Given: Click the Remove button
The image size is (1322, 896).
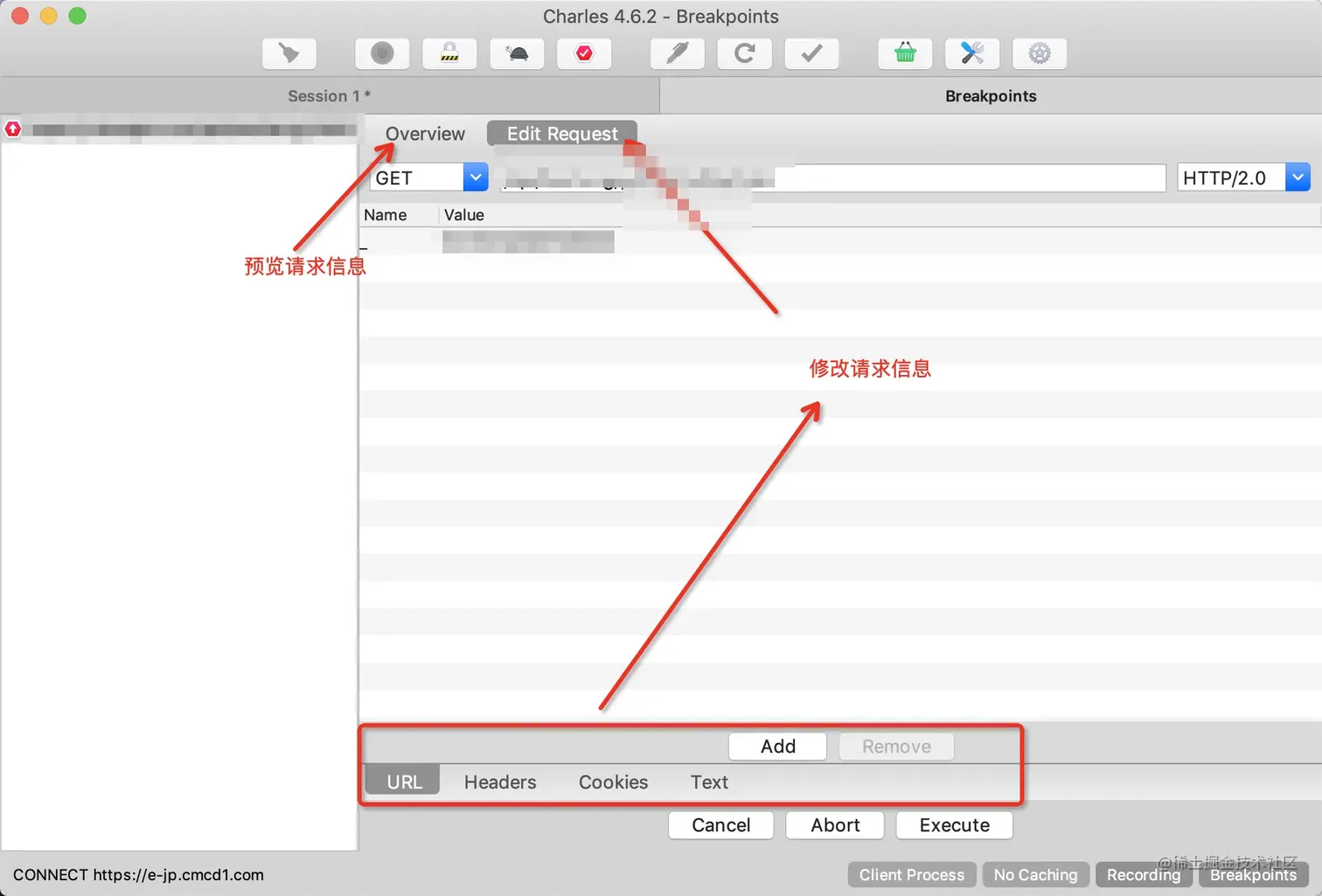Looking at the screenshot, I should (x=896, y=747).
